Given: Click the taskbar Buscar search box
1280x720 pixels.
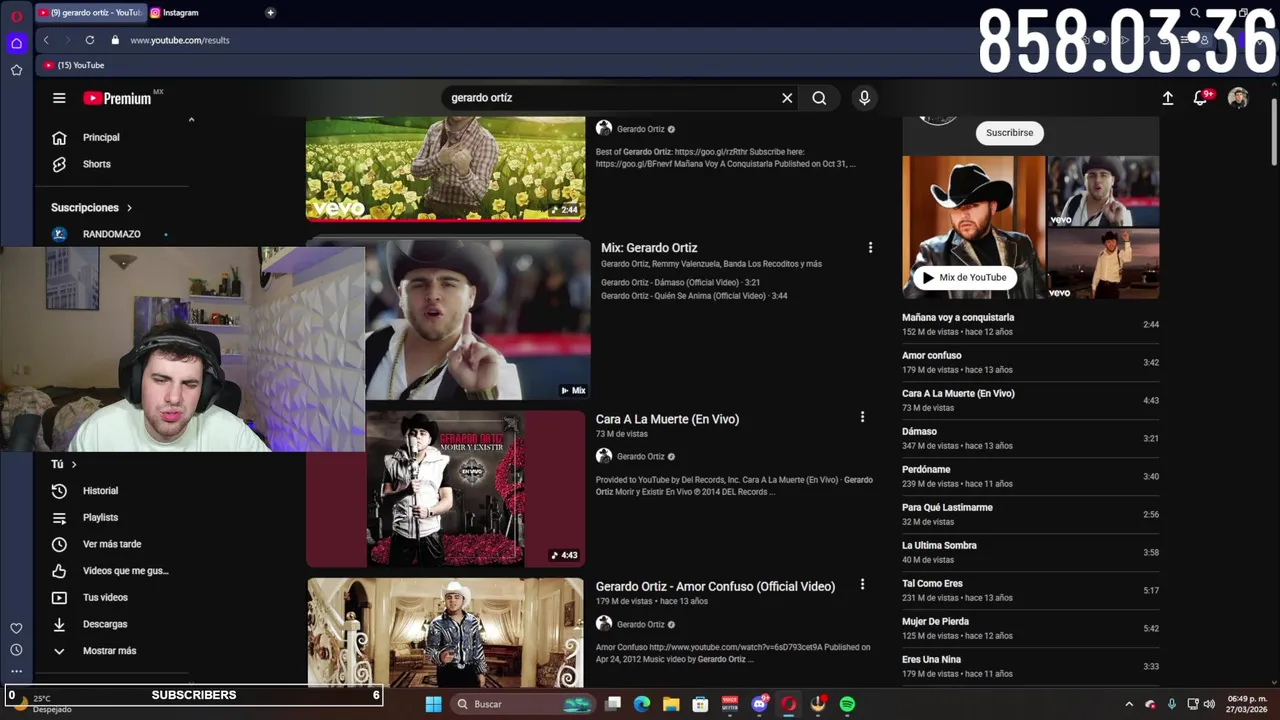Looking at the screenshot, I should 525,704.
